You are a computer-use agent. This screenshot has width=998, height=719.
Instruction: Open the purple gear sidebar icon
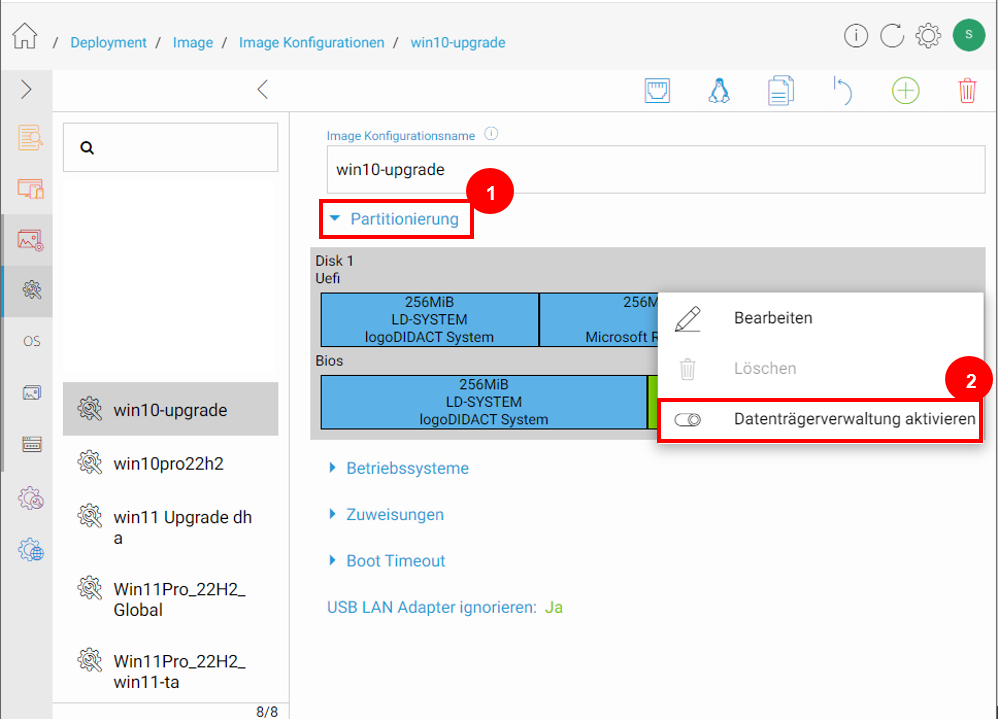pyautogui.click(x=31, y=498)
